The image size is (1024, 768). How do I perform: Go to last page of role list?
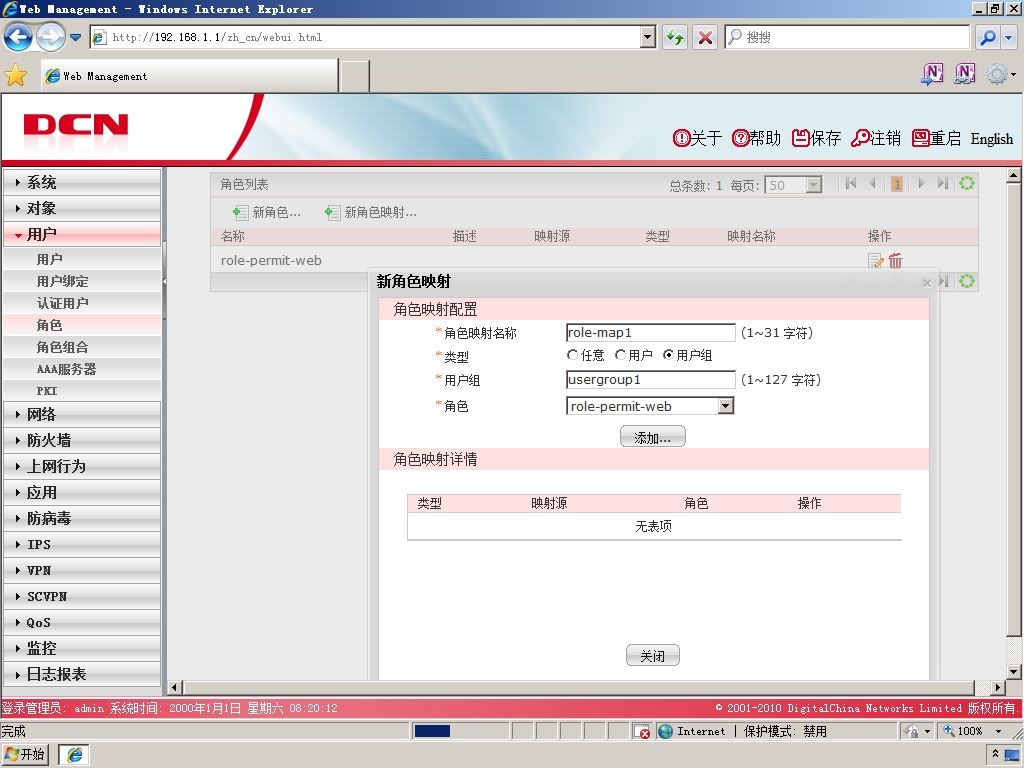pyautogui.click(x=942, y=184)
